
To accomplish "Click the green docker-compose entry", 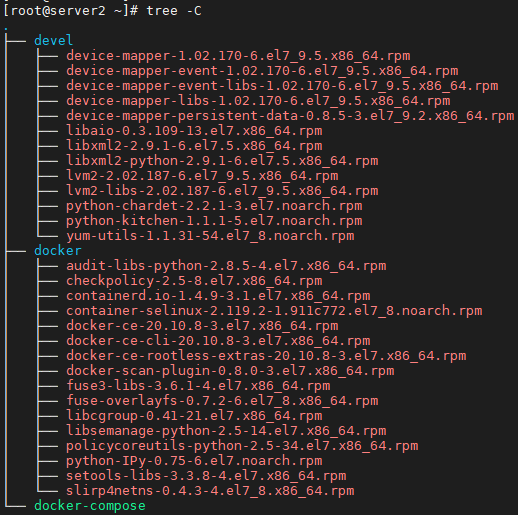I will (90, 505).
